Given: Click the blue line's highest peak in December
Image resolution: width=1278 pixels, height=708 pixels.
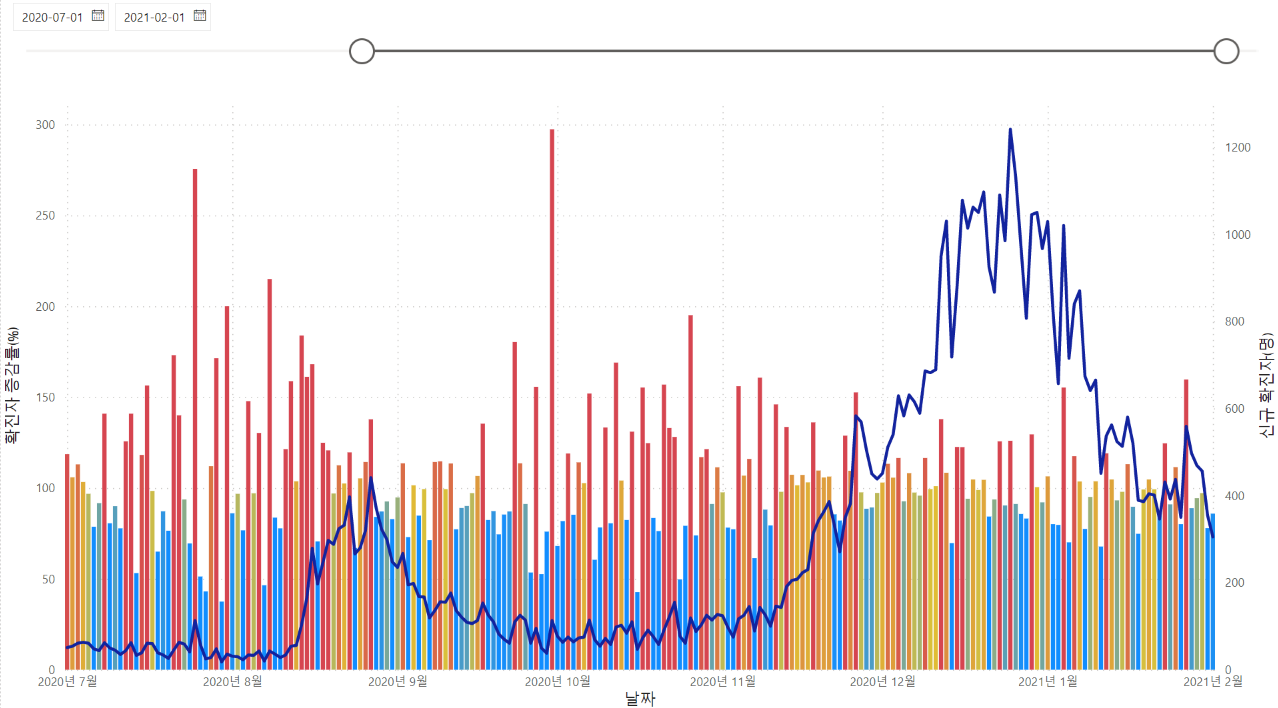Looking at the screenshot, I should pyautogui.click(x=1010, y=129).
